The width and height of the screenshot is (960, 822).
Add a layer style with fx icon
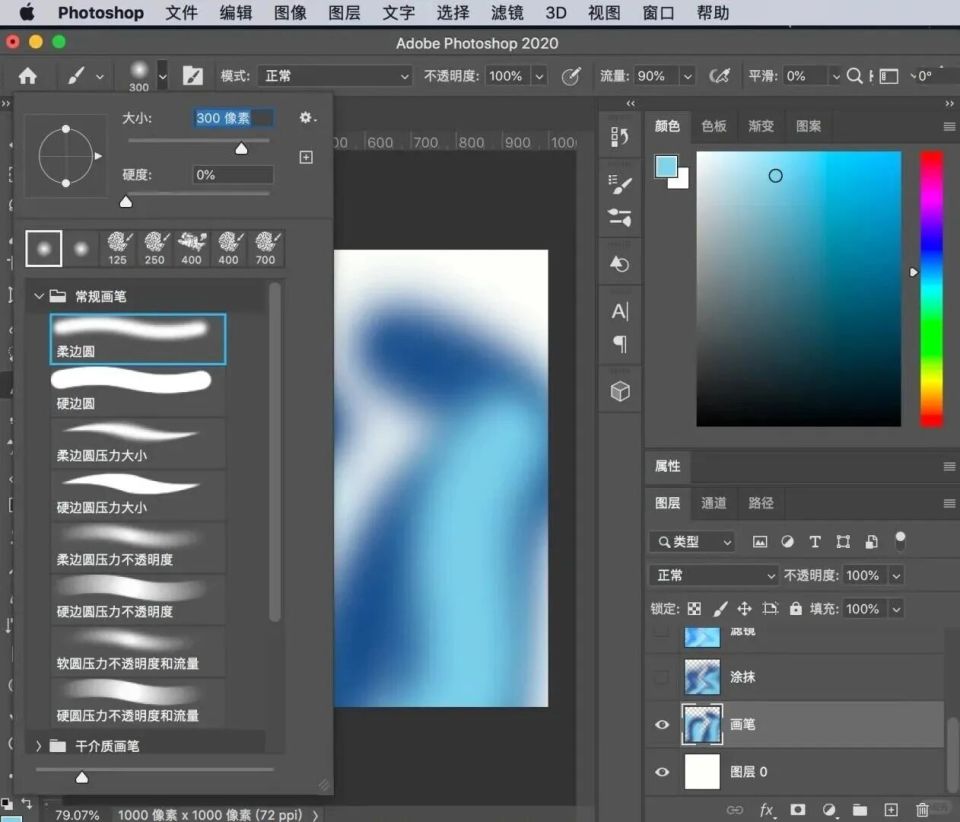point(767,809)
